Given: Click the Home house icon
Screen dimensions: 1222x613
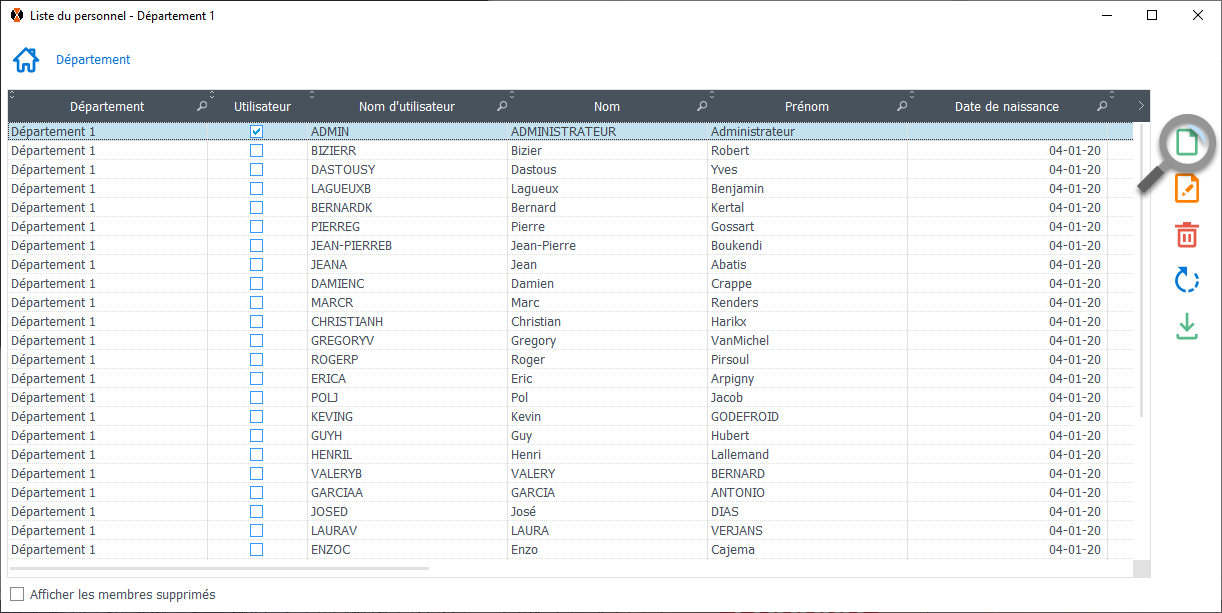Looking at the screenshot, I should point(26,60).
